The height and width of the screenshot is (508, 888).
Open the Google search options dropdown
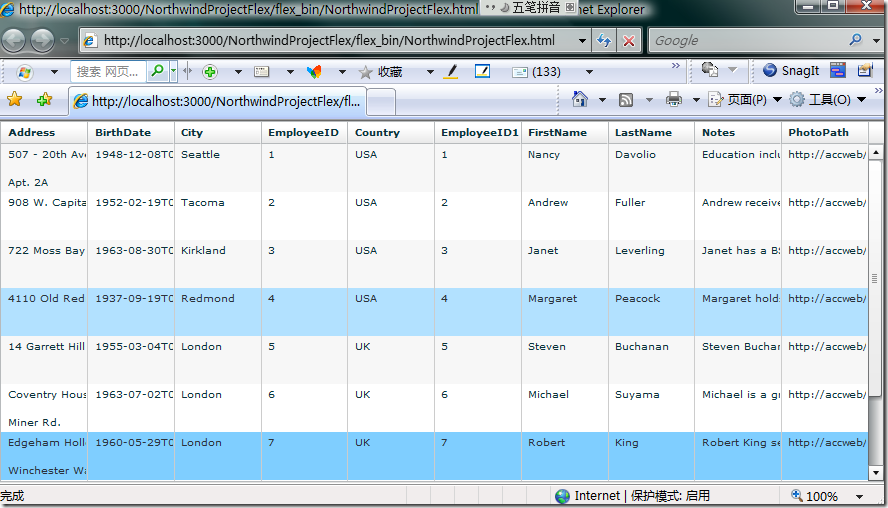pos(876,40)
